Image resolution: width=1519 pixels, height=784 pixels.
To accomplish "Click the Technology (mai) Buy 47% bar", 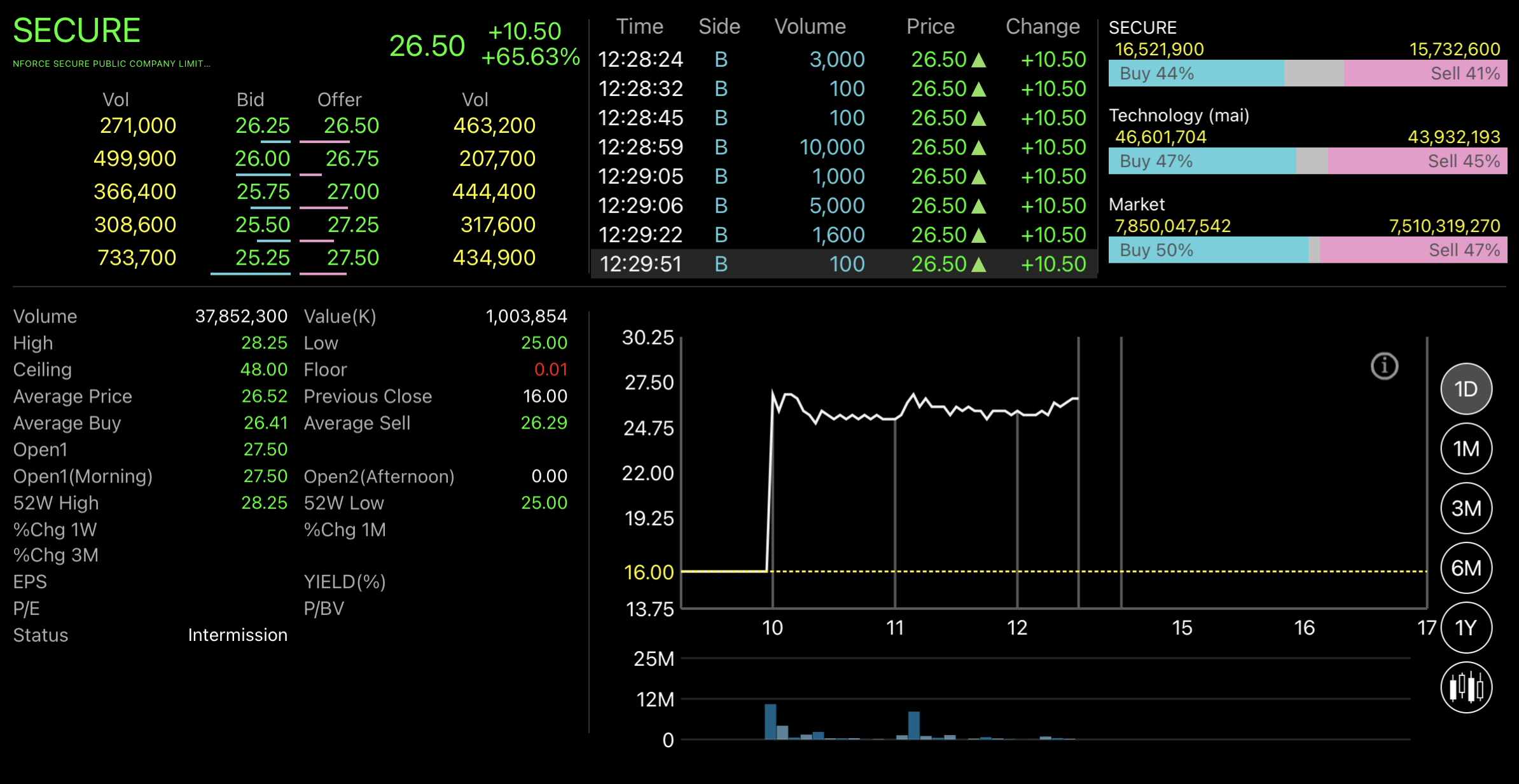I will [x=1202, y=161].
